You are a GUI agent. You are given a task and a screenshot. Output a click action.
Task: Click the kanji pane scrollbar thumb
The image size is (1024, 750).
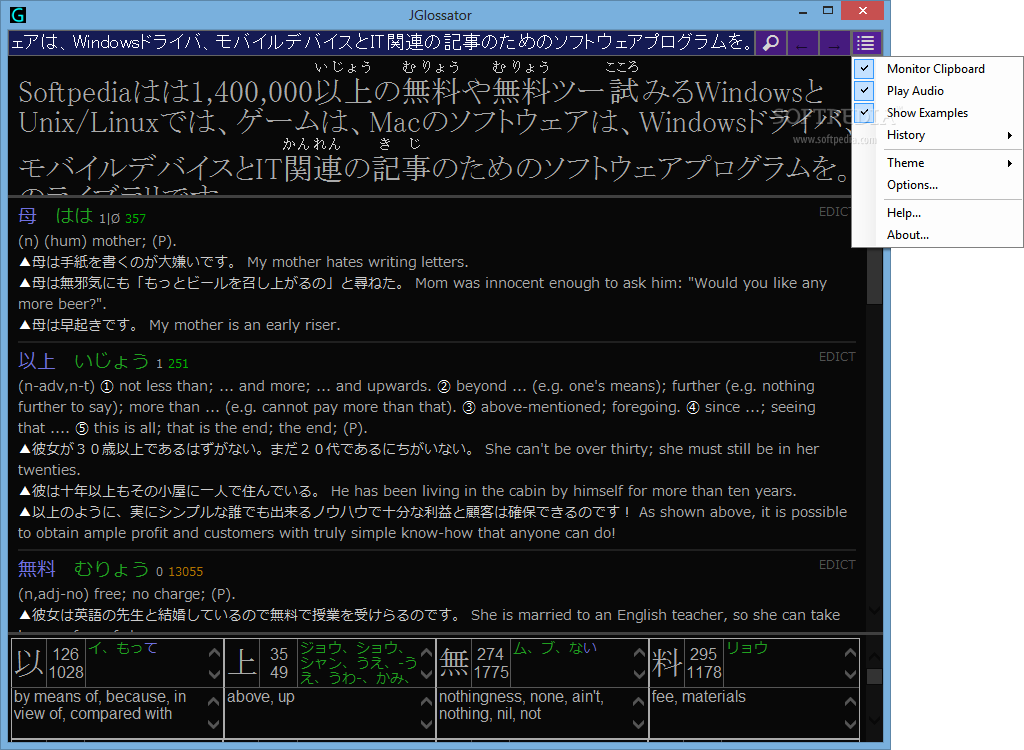pyautogui.click(x=874, y=676)
